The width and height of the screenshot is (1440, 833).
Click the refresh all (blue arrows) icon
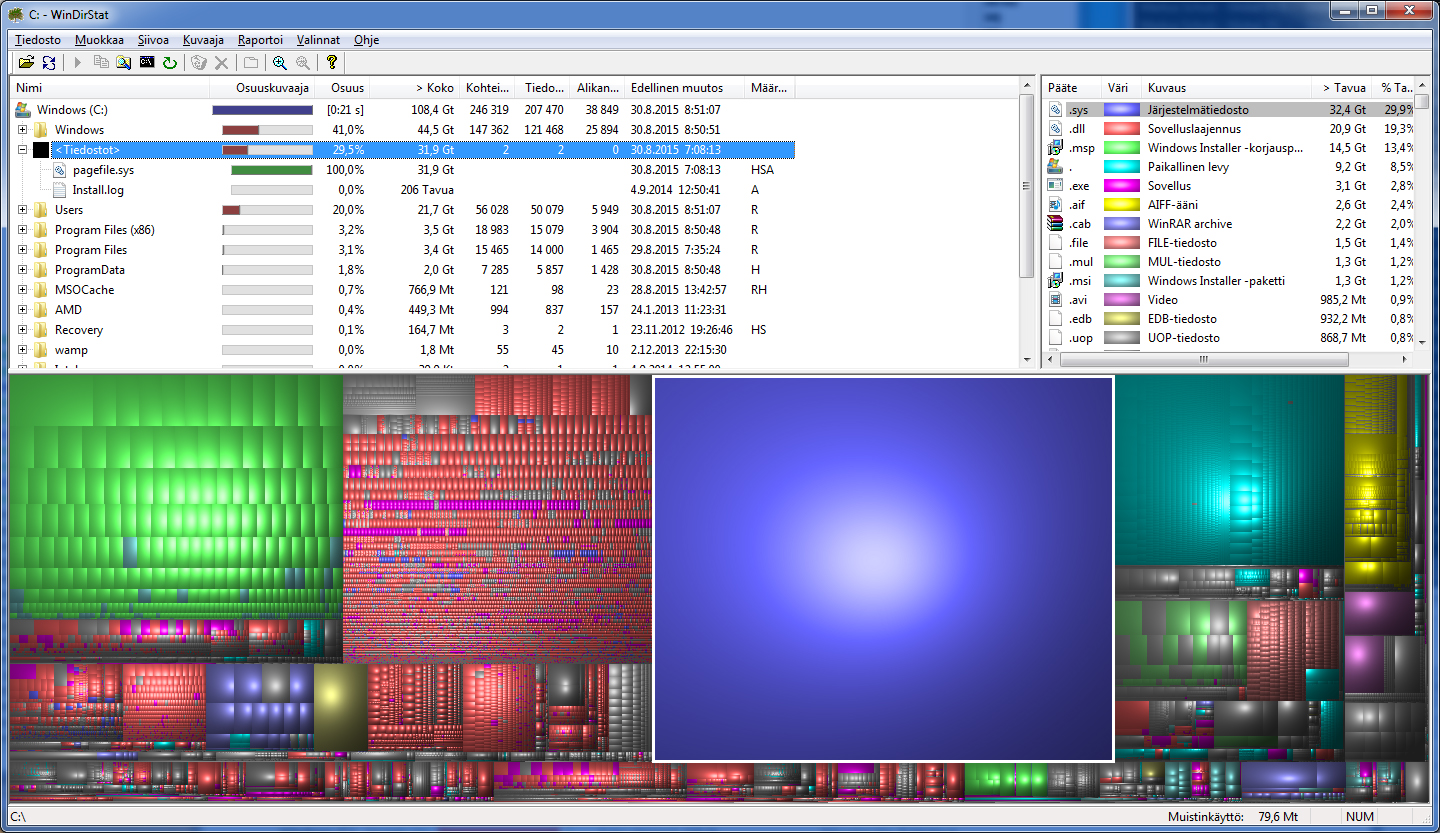[49, 63]
